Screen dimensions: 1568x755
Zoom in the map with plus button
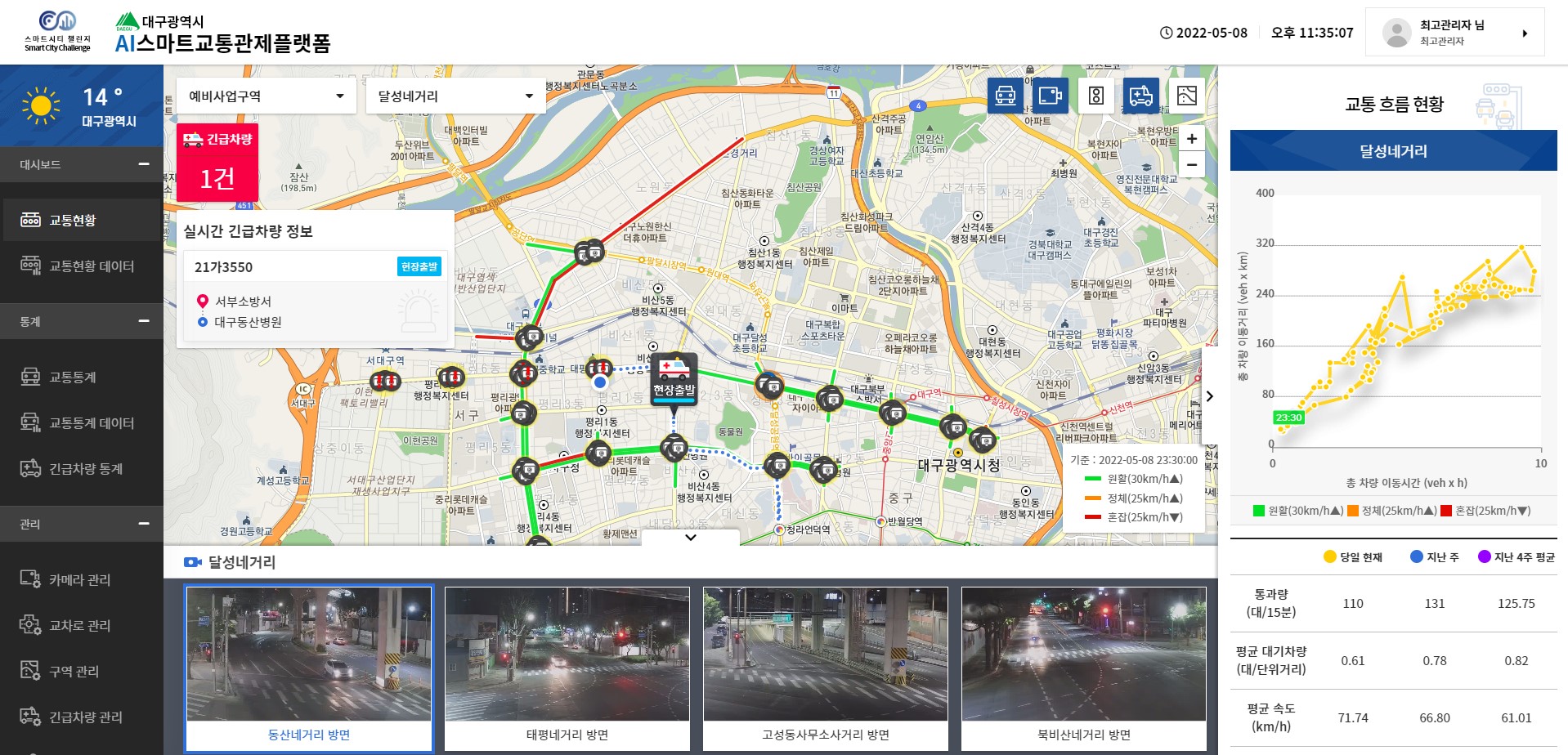pos(1192,139)
